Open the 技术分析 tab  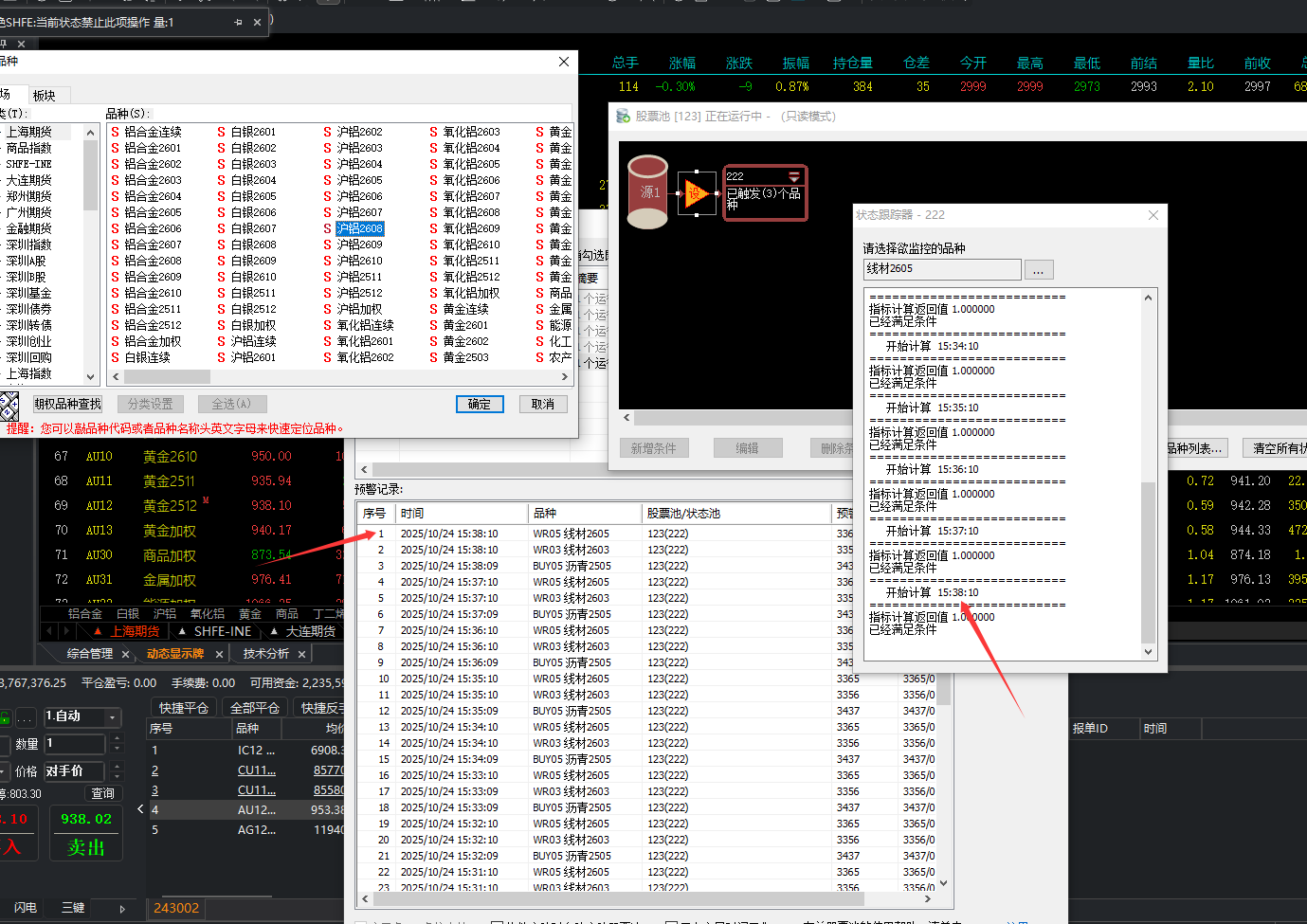click(266, 654)
